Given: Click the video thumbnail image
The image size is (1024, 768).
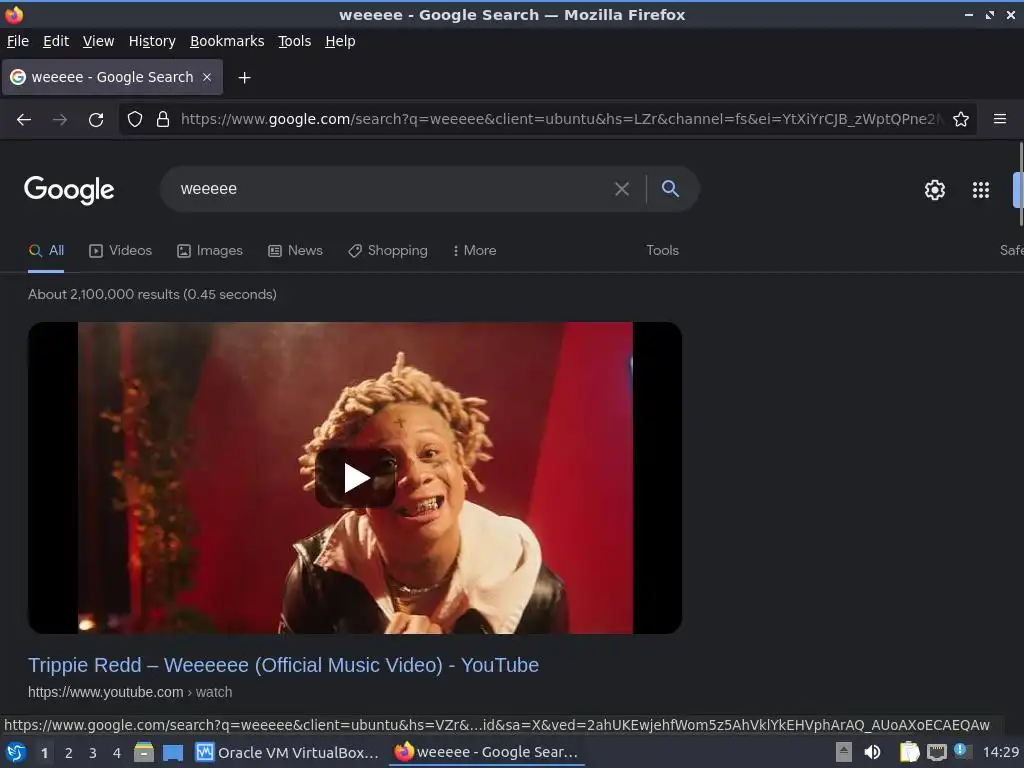Looking at the screenshot, I should [x=355, y=478].
